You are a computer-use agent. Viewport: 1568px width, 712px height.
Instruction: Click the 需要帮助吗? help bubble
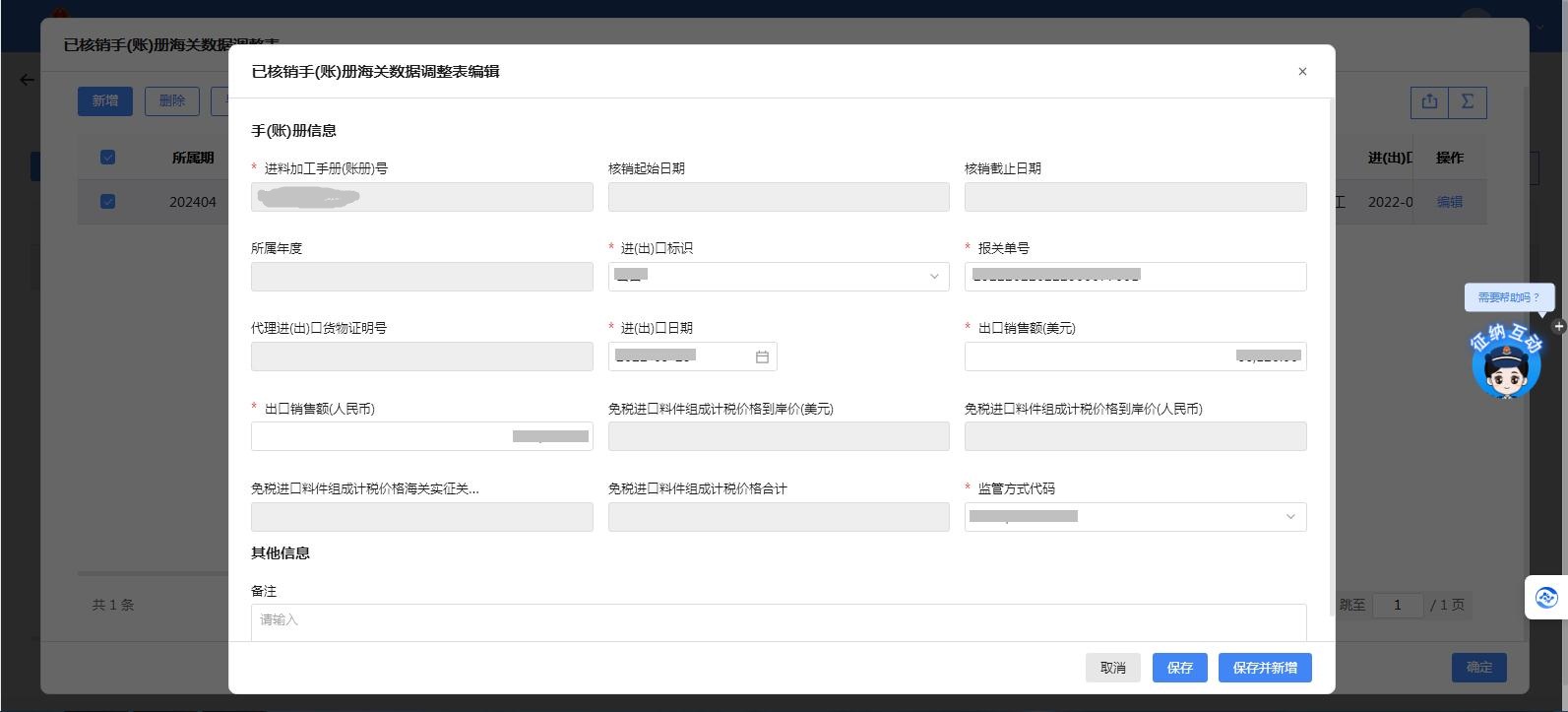(1508, 297)
